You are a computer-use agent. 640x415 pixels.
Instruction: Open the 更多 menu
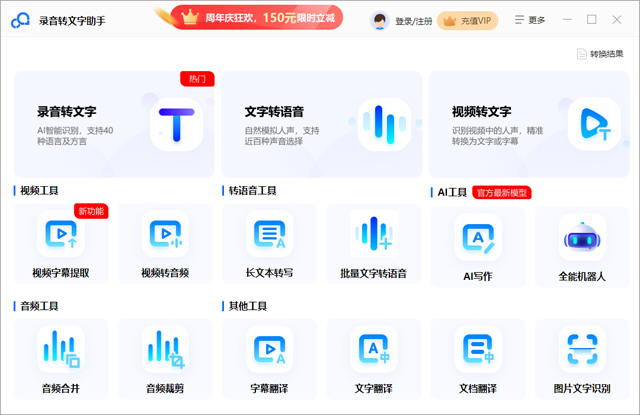(x=530, y=20)
